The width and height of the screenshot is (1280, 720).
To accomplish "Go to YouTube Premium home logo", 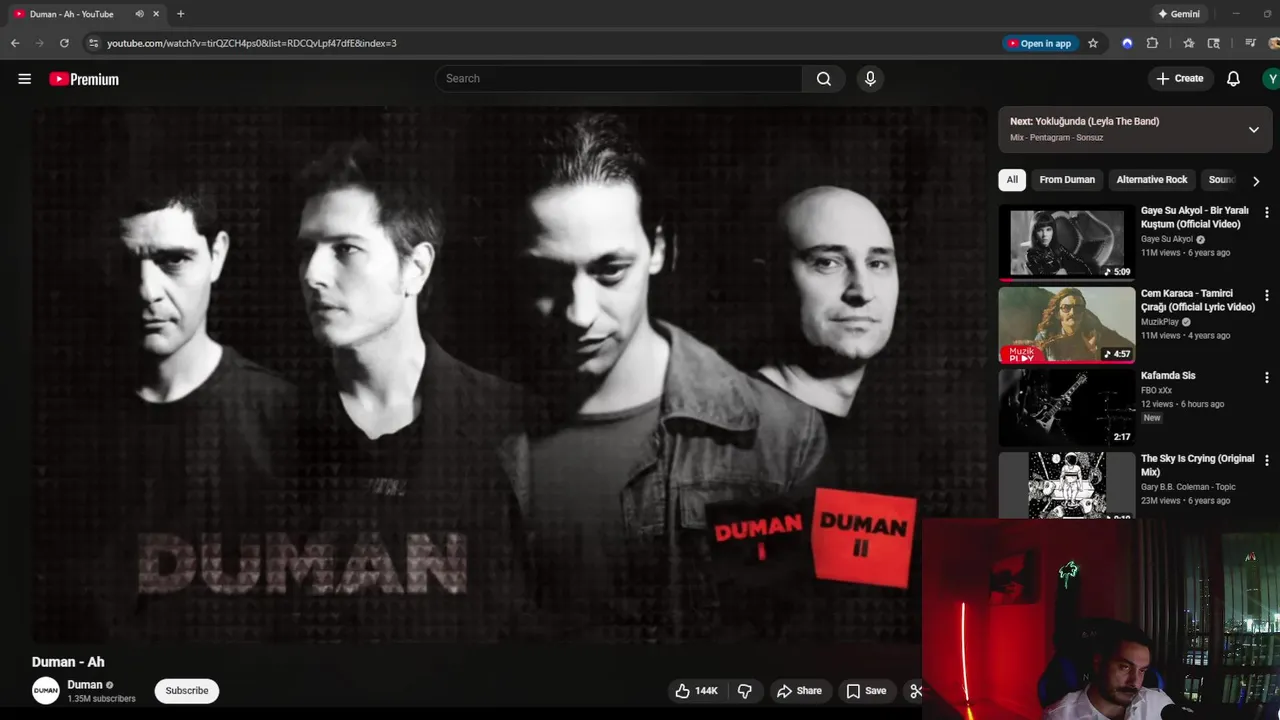I will pyautogui.click(x=84, y=79).
